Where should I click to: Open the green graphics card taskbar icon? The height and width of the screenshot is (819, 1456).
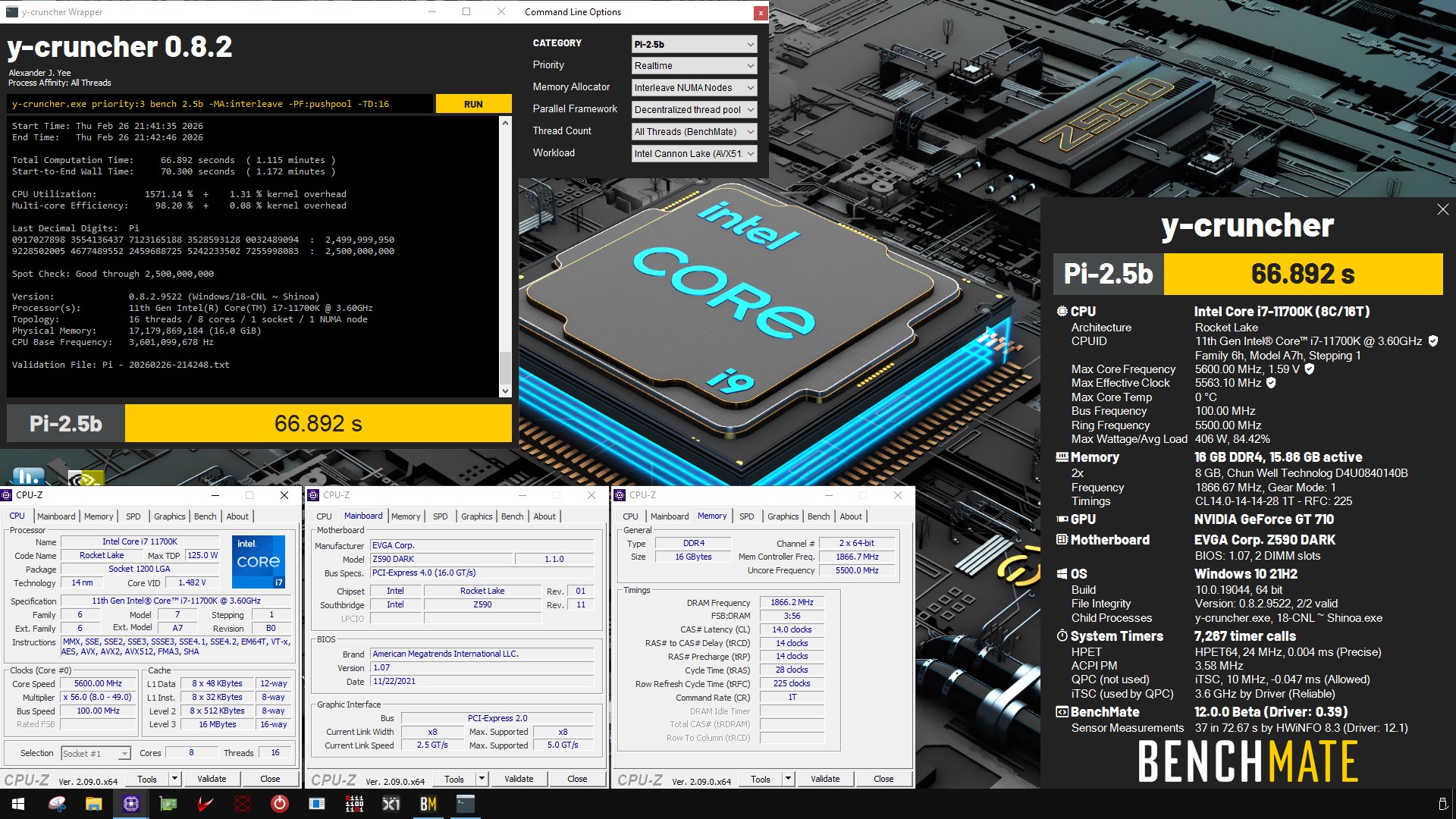tap(168, 804)
